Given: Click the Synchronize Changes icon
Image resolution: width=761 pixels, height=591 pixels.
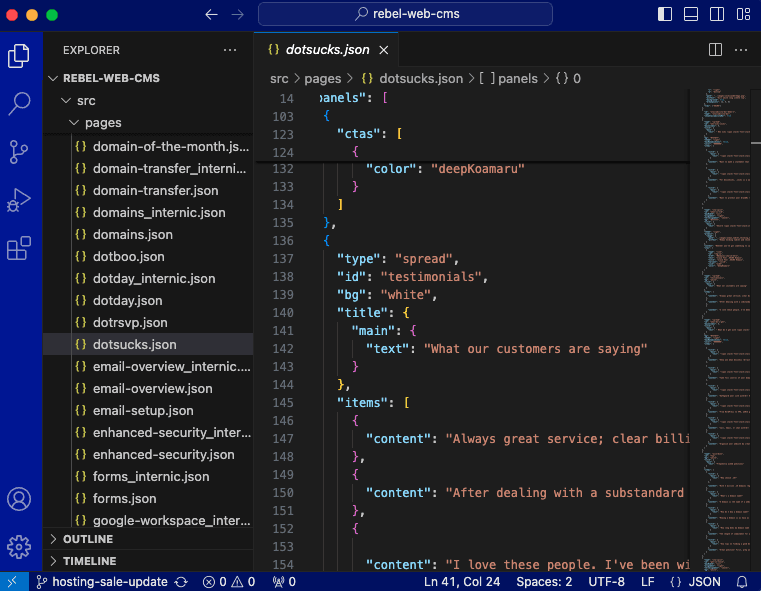Looking at the screenshot, I should (181, 581).
